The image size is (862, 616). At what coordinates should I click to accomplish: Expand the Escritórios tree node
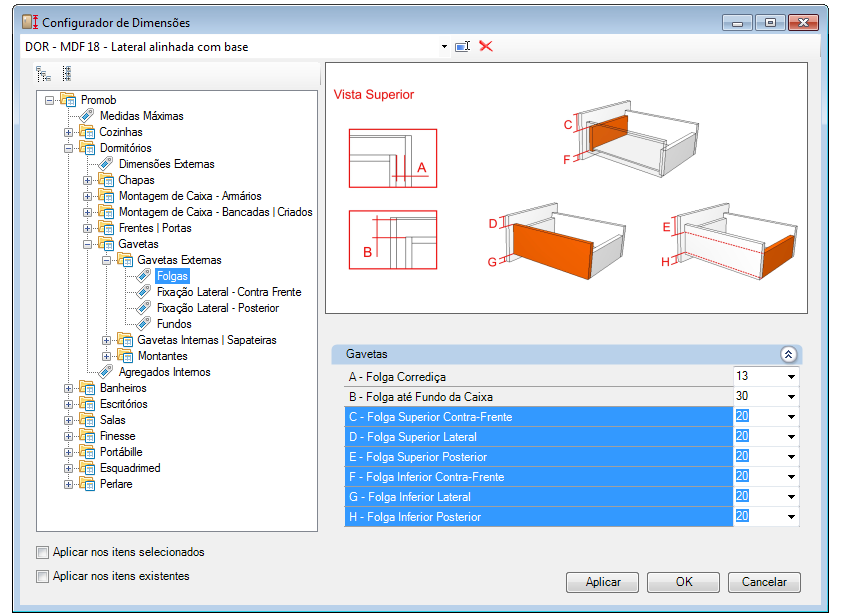pyautogui.click(x=68, y=404)
